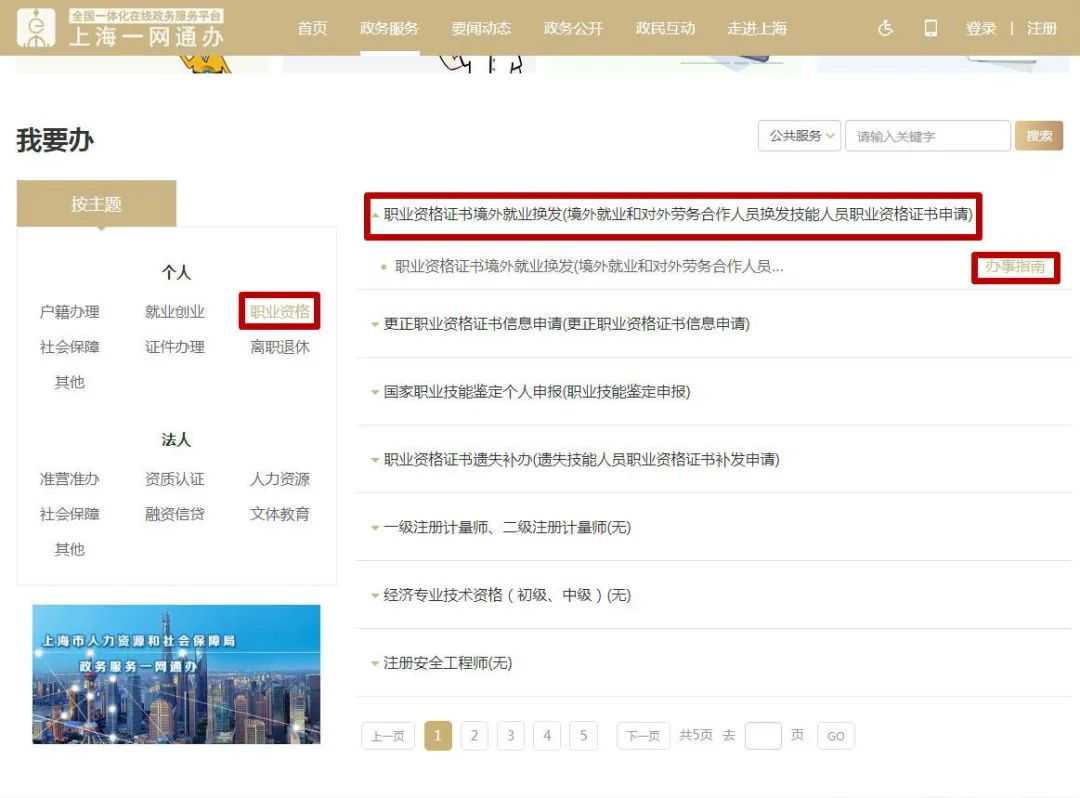
Task: Switch to 按主题 tab
Action: [96, 204]
